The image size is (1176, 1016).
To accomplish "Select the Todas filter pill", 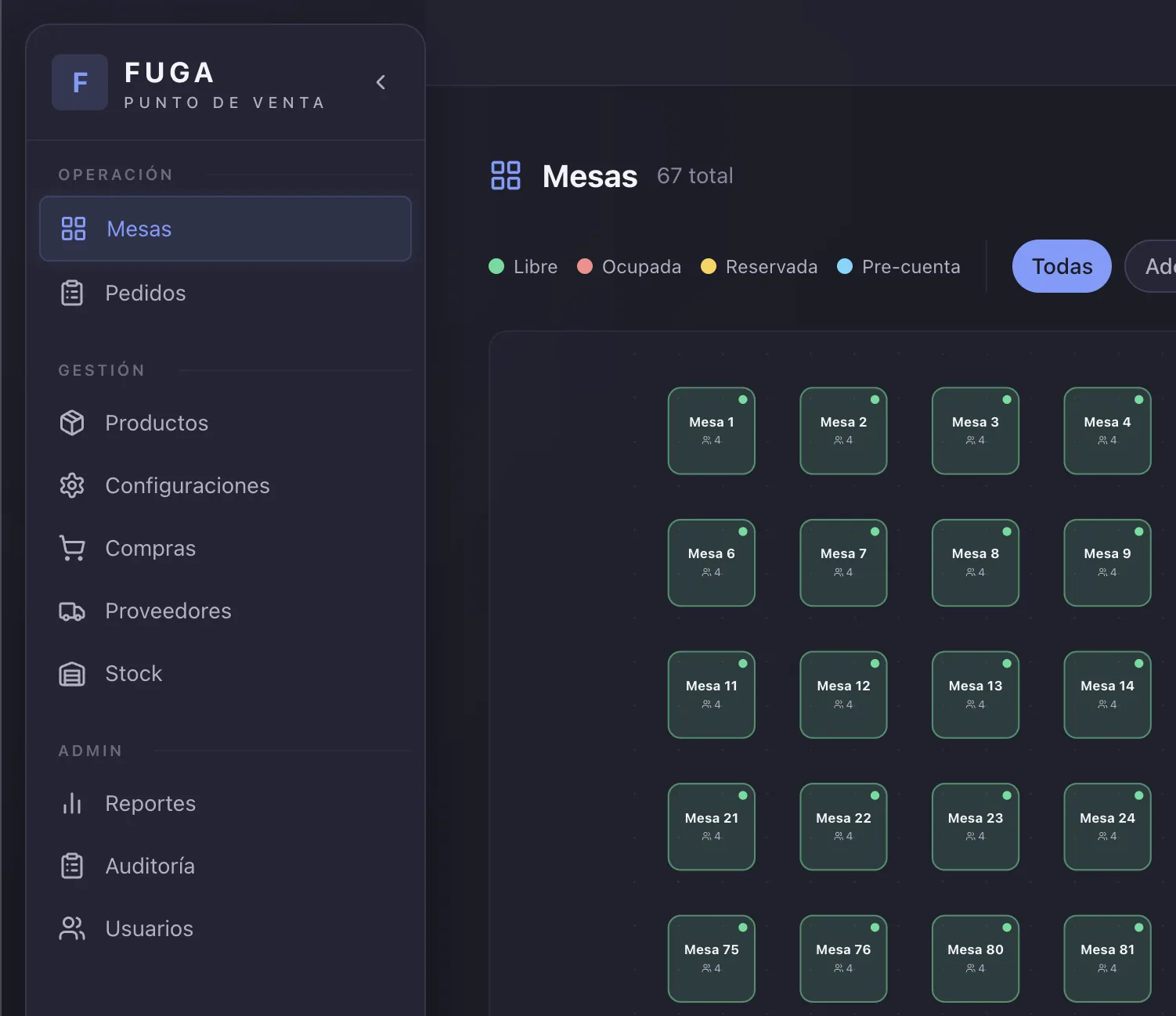I will click(1061, 266).
